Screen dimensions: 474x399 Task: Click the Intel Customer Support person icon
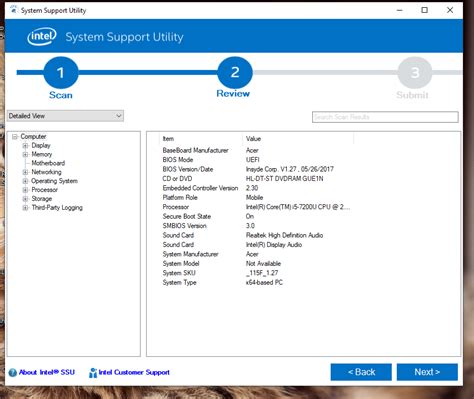pyautogui.click(x=93, y=373)
